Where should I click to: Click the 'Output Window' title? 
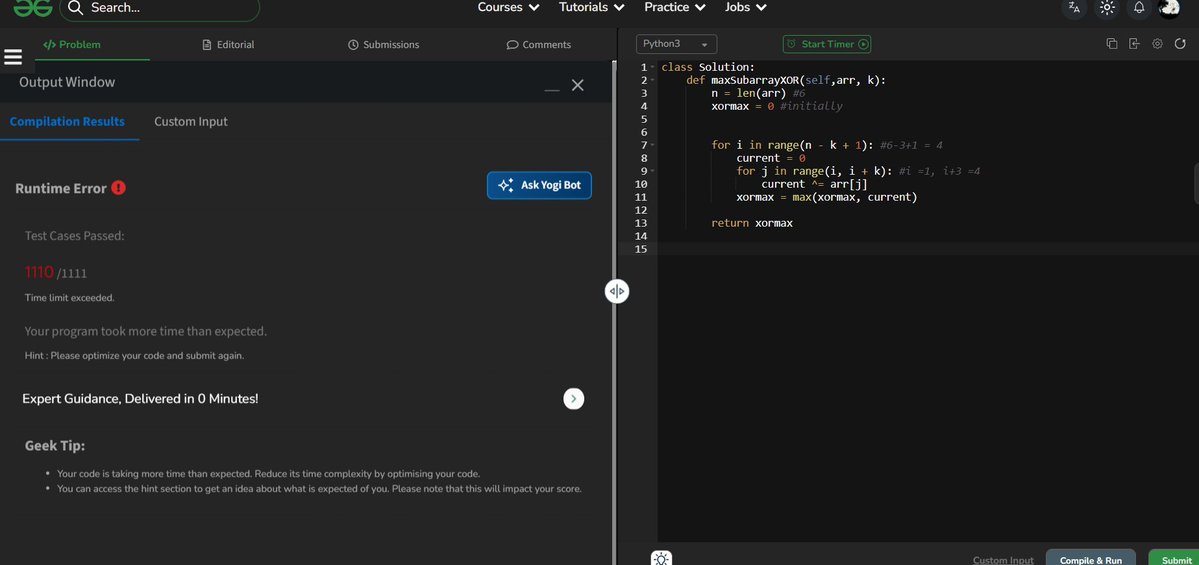pos(67,83)
